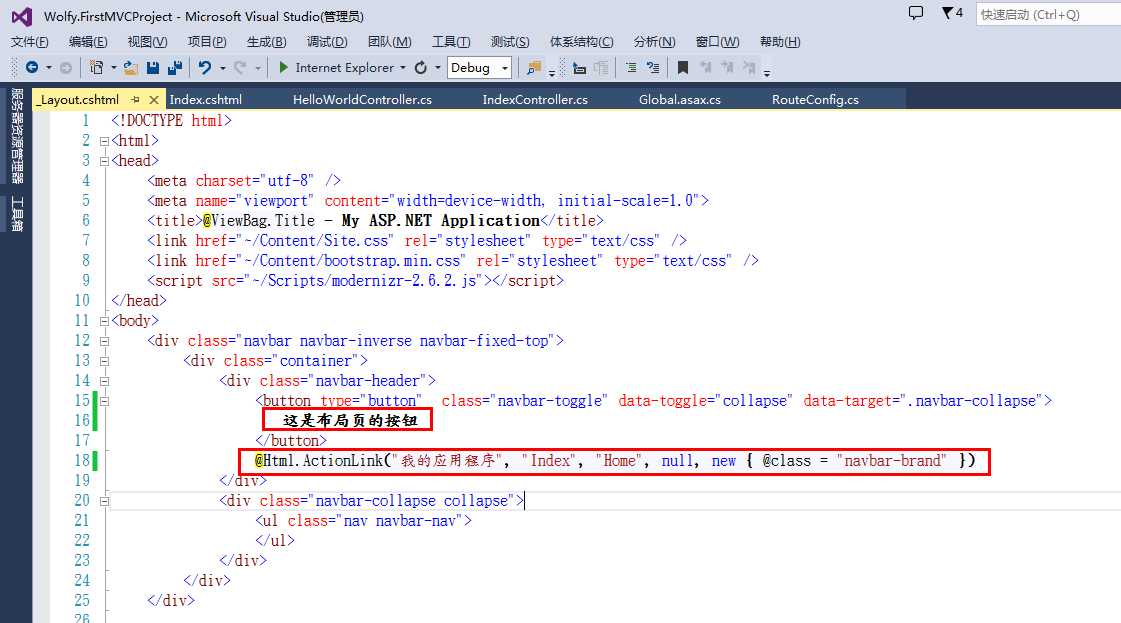The width and height of the screenshot is (1121, 623).
Task: Pin the _Layout.cshtml tab
Action: (135, 99)
